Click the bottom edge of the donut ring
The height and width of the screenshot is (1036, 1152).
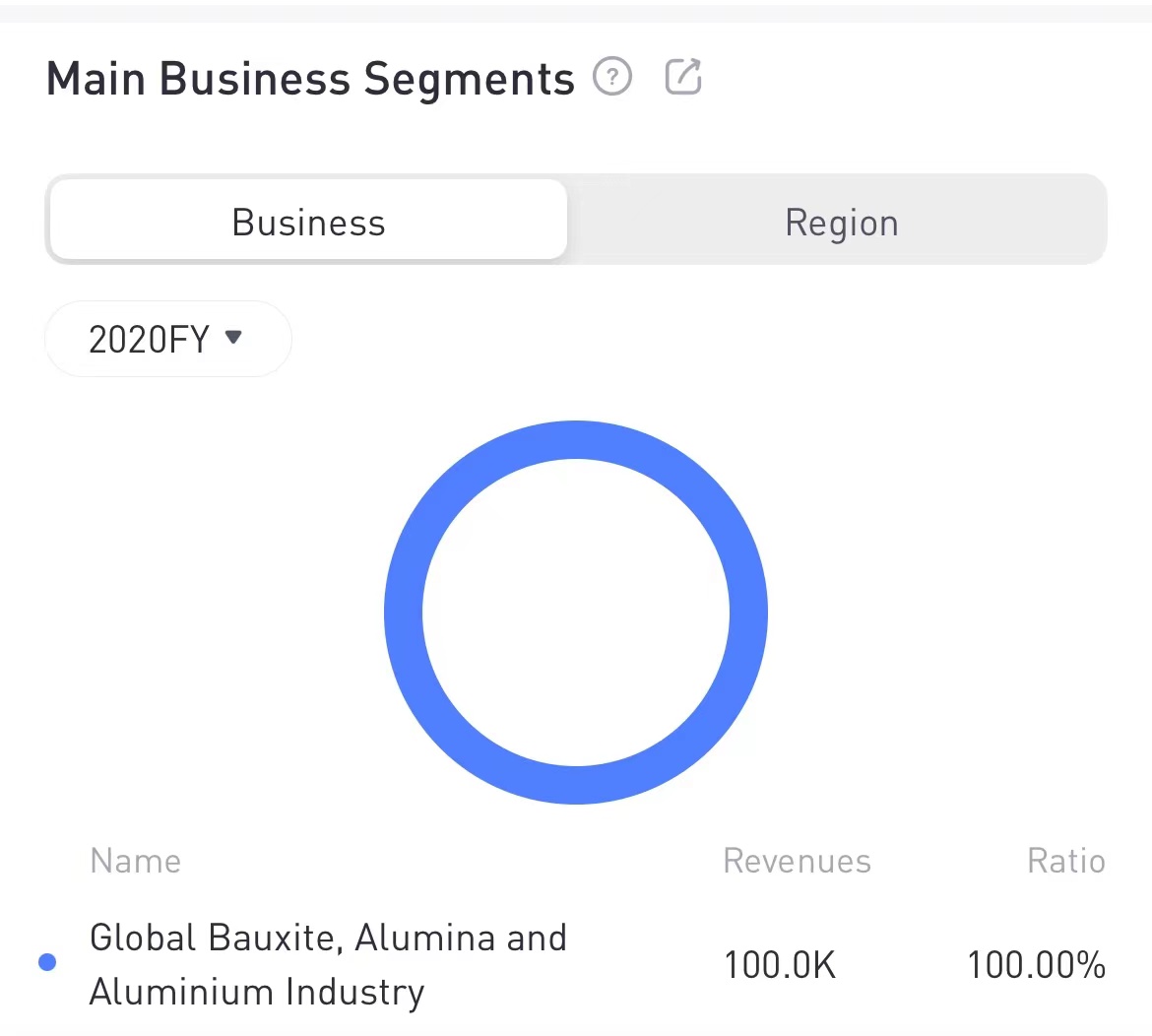(x=576, y=785)
